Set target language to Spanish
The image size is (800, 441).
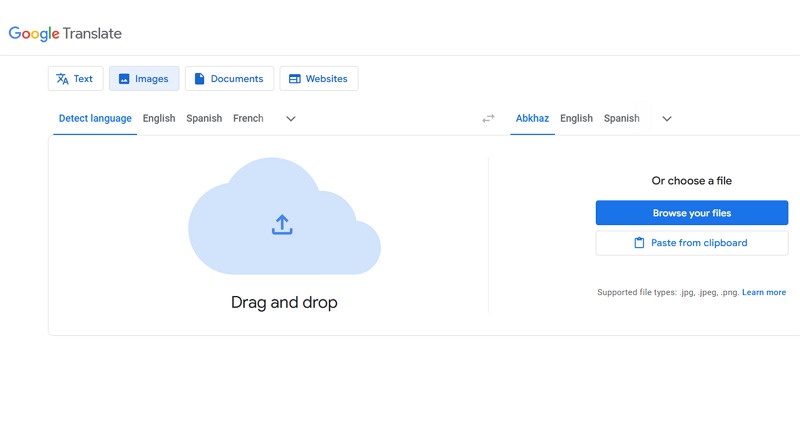pos(621,118)
